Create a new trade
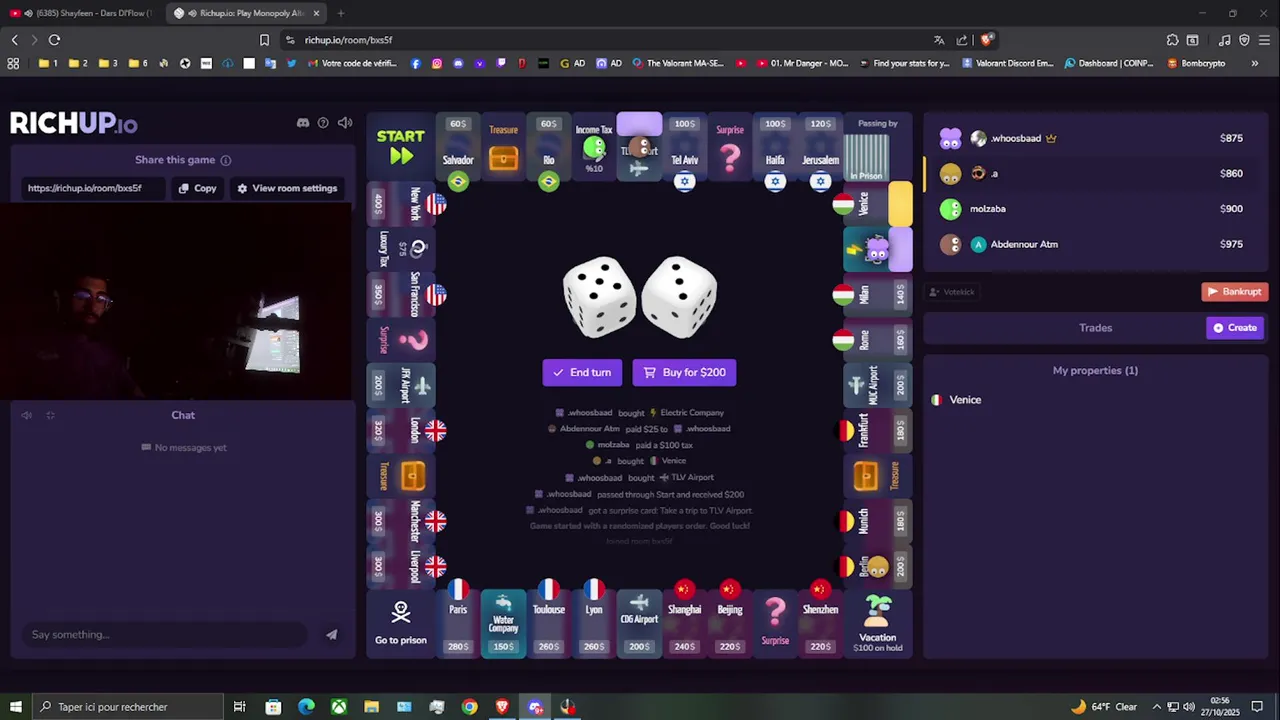Viewport: 1280px width, 720px height. pyautogui.click(x=1235, y=328)
